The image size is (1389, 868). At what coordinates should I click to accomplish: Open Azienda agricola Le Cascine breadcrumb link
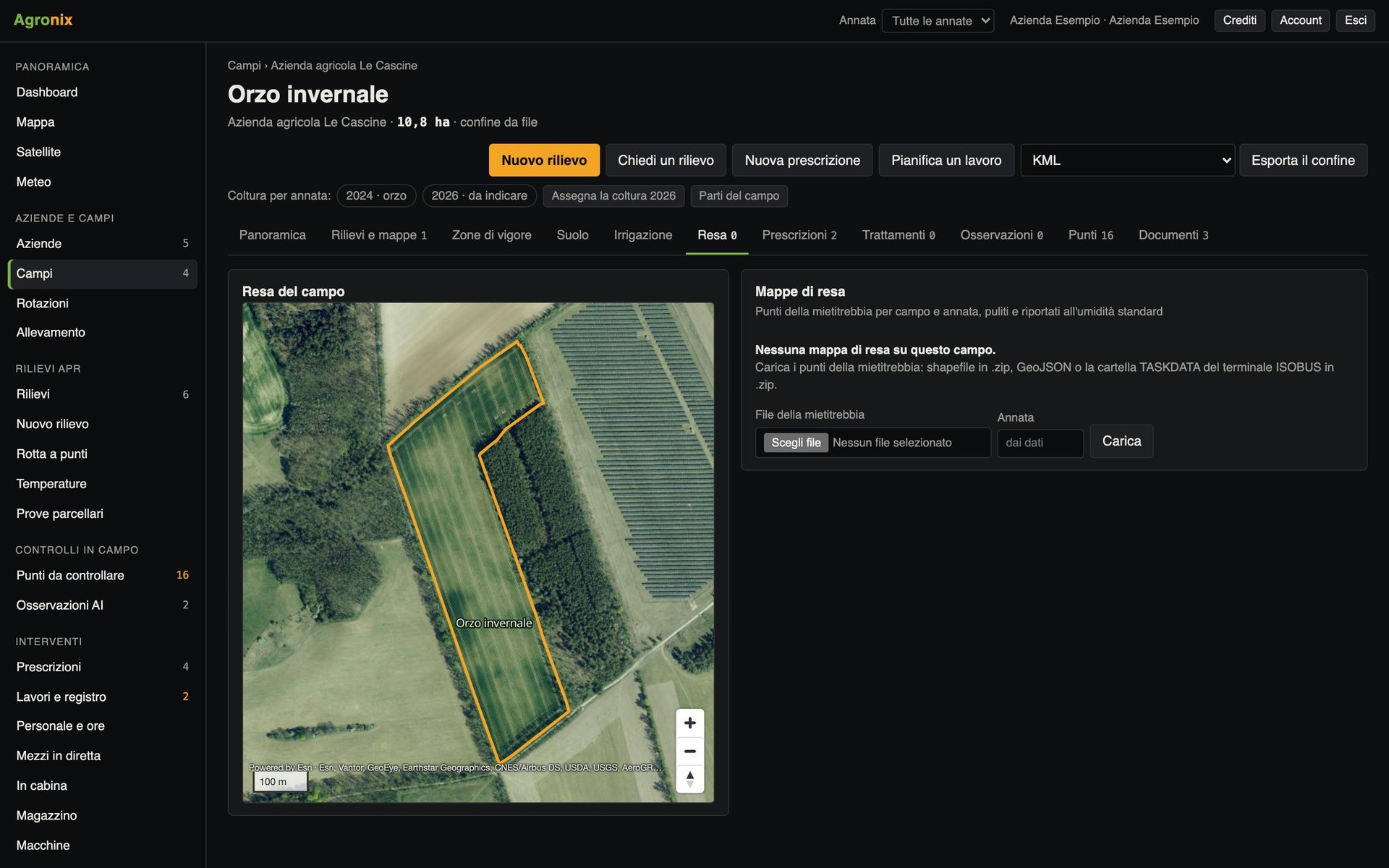344,65
